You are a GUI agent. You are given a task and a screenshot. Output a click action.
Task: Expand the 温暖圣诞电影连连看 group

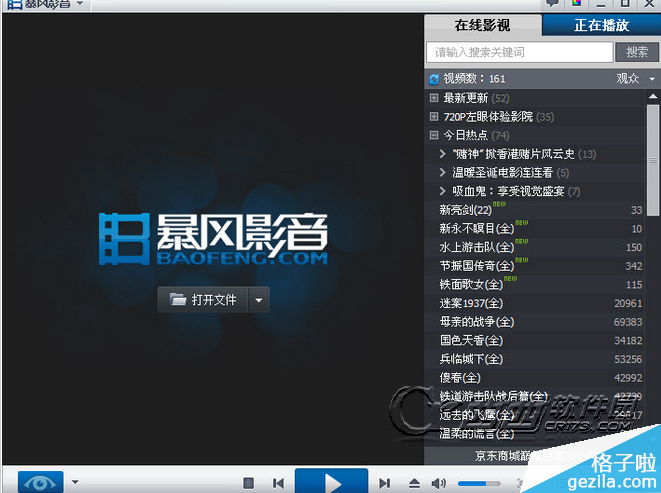point(442,172)
